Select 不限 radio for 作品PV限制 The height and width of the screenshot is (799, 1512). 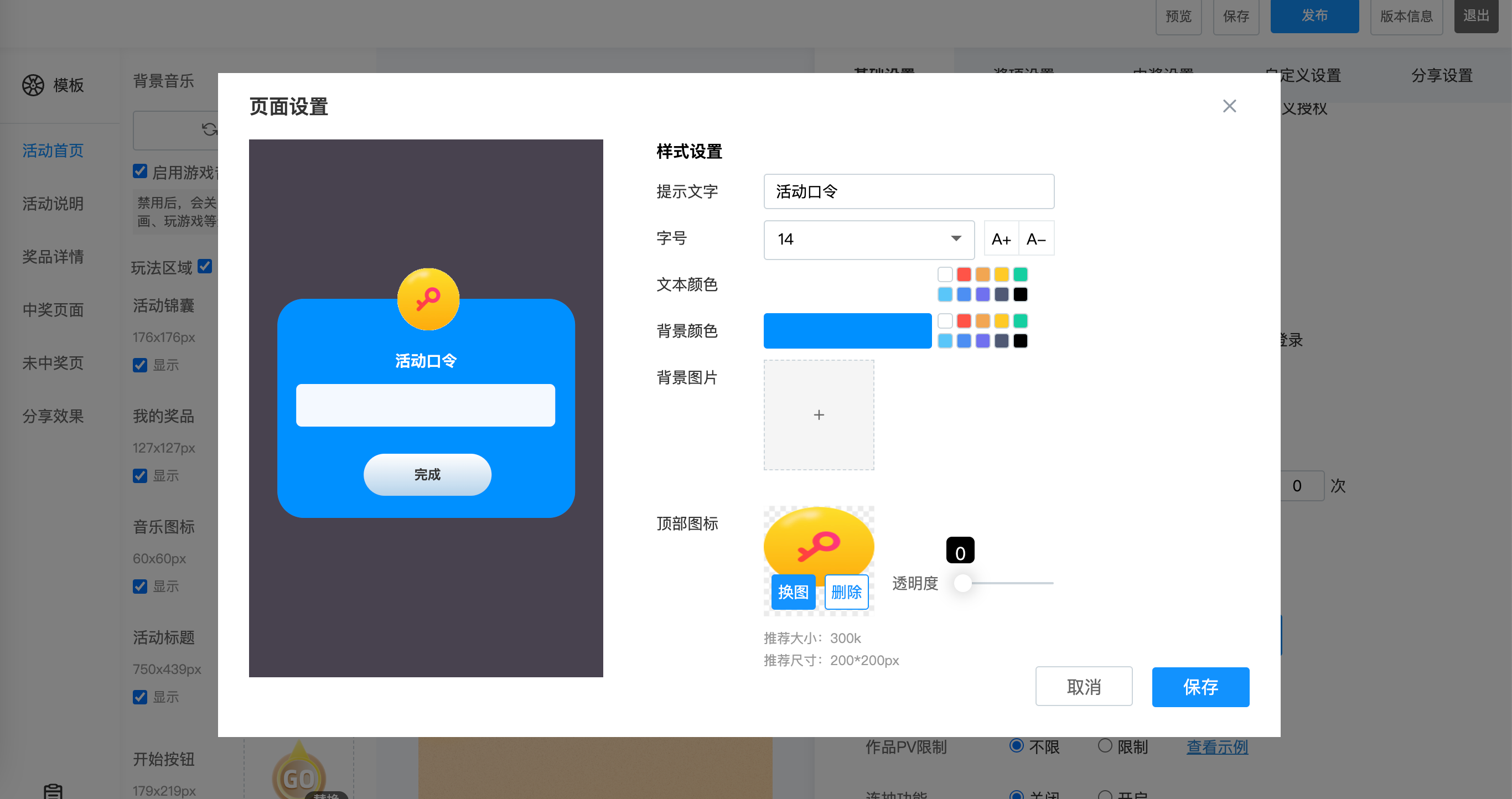click(x=1017, y=746)
